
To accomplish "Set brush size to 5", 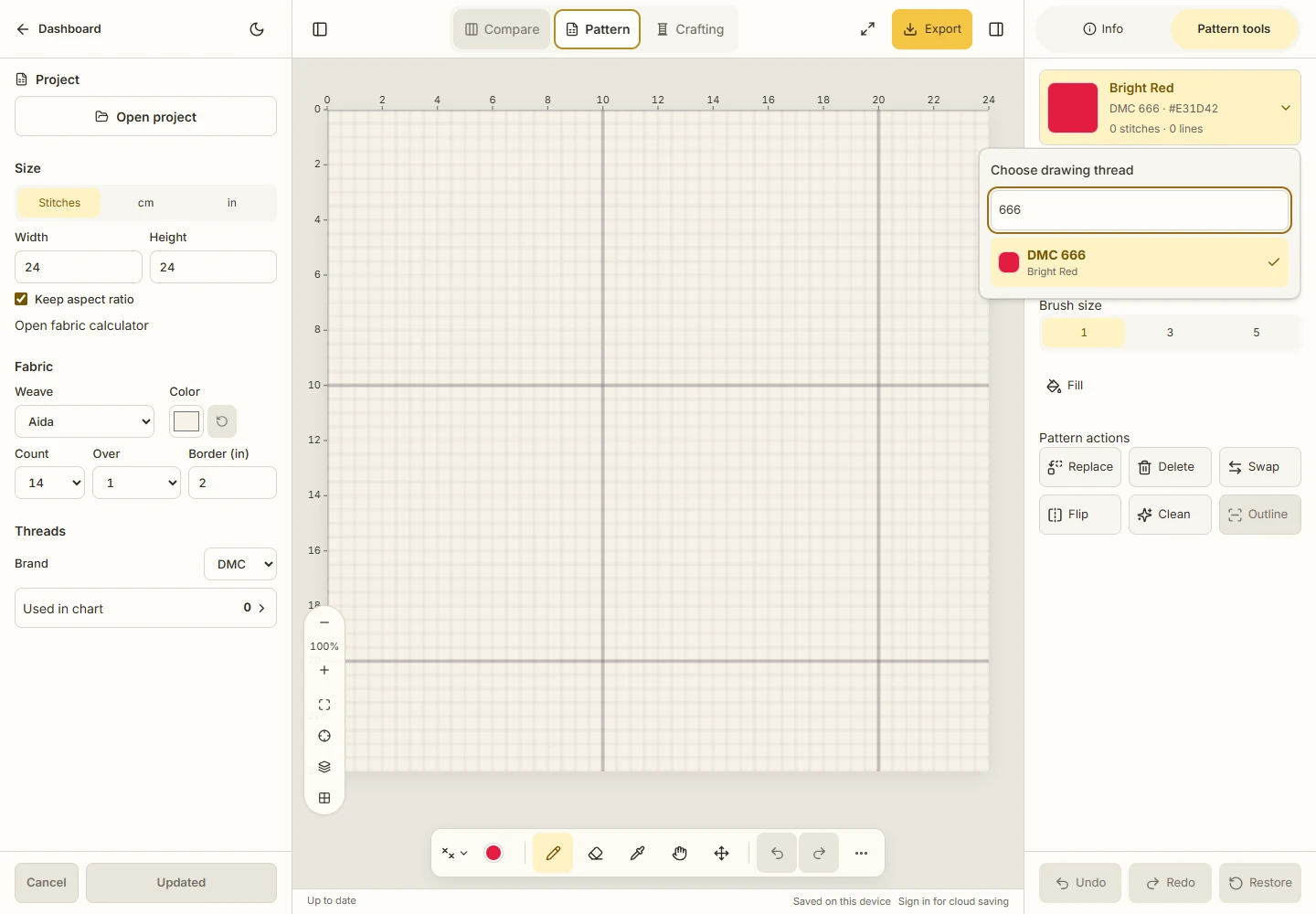I will [x=1257, y=333].
